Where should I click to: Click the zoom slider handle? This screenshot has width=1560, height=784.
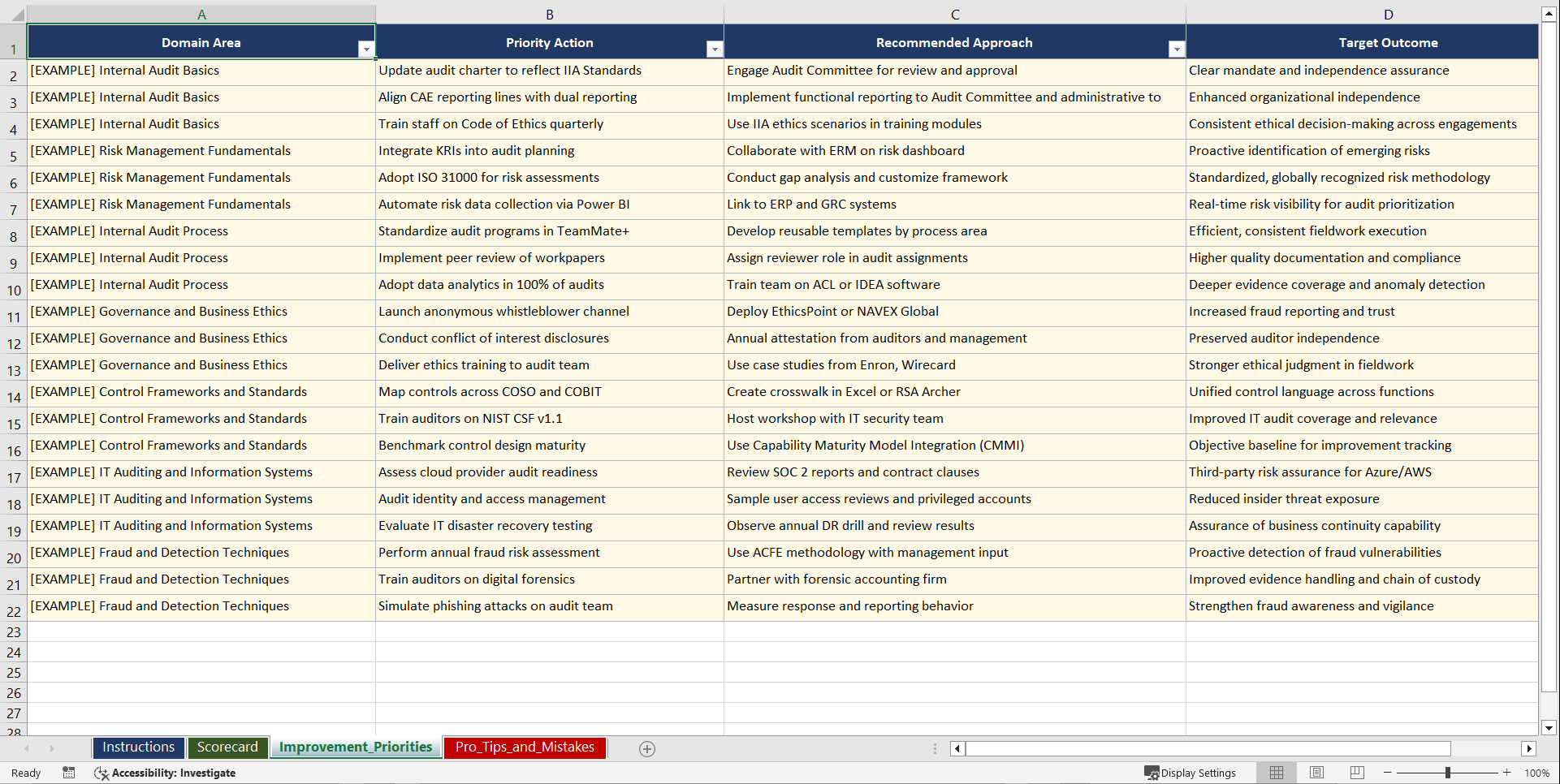click(1448, 773)
